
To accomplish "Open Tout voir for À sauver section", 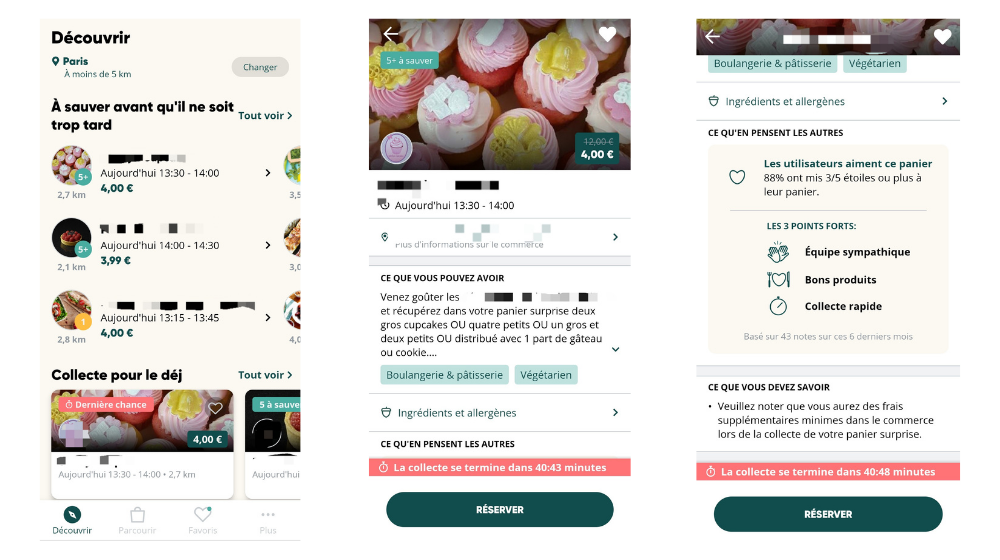I will click(x=265, y=115).
